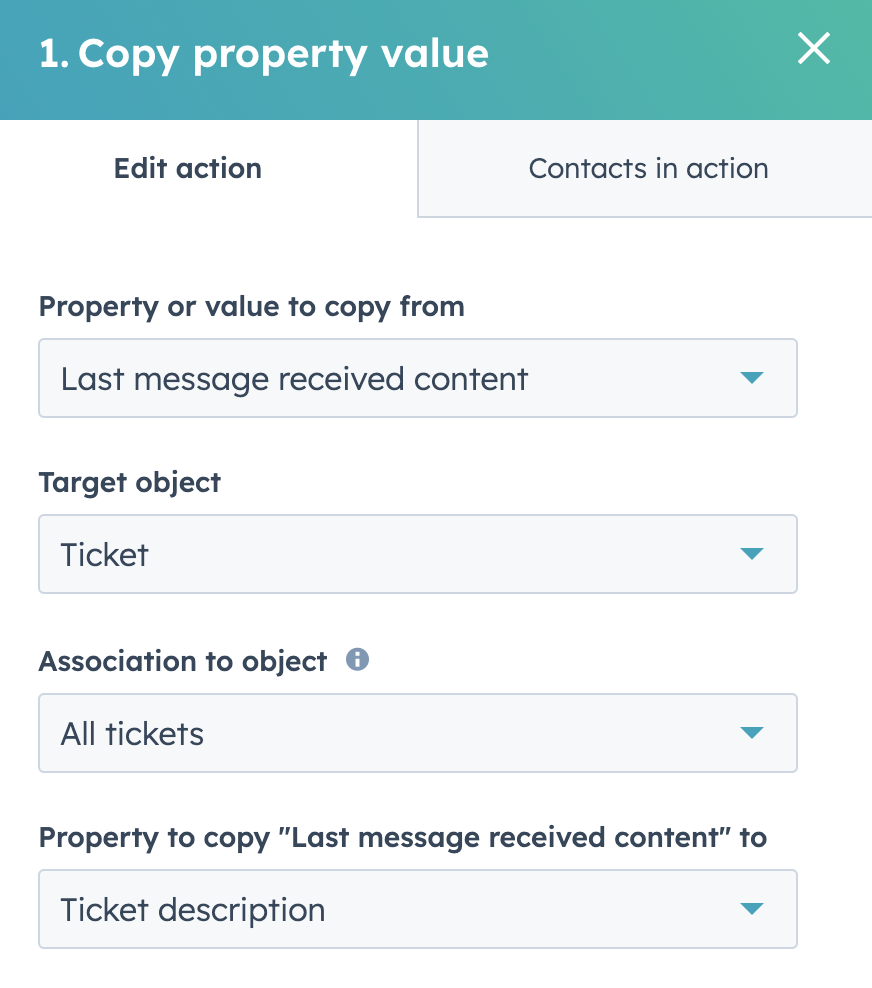Select the All tickets value text

click(132, 734)
